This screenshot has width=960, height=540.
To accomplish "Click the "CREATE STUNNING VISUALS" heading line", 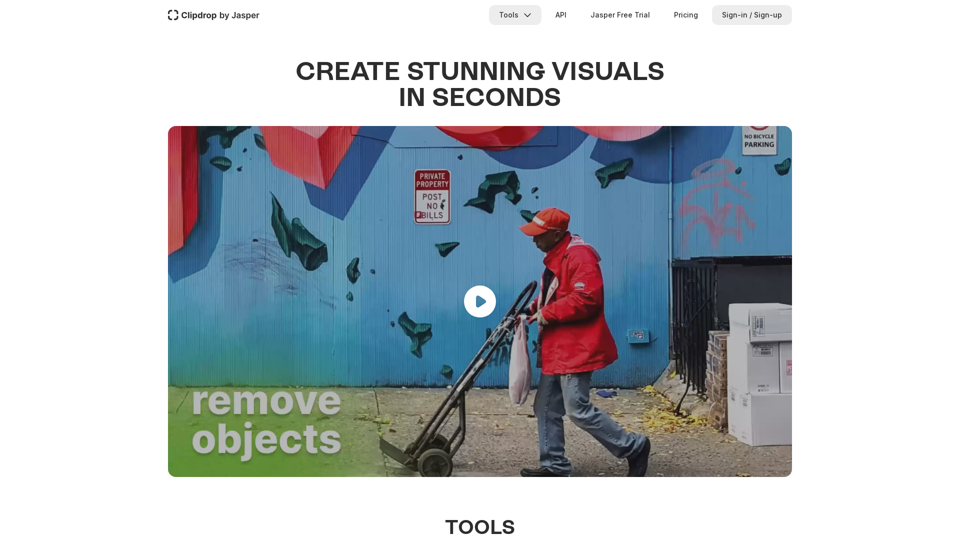I will (480, 71).
